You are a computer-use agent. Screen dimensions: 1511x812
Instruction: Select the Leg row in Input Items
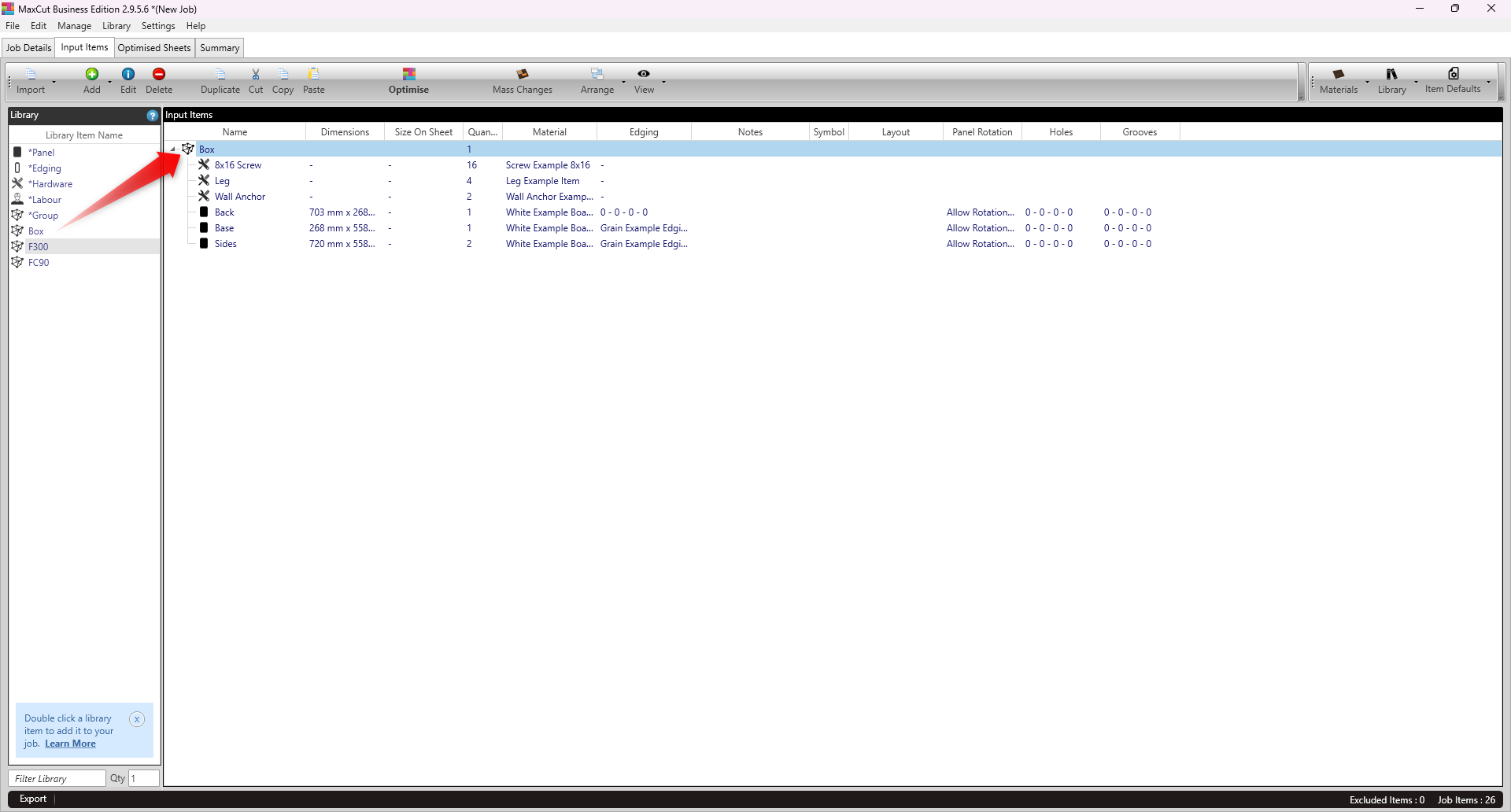tap(833, 181)
